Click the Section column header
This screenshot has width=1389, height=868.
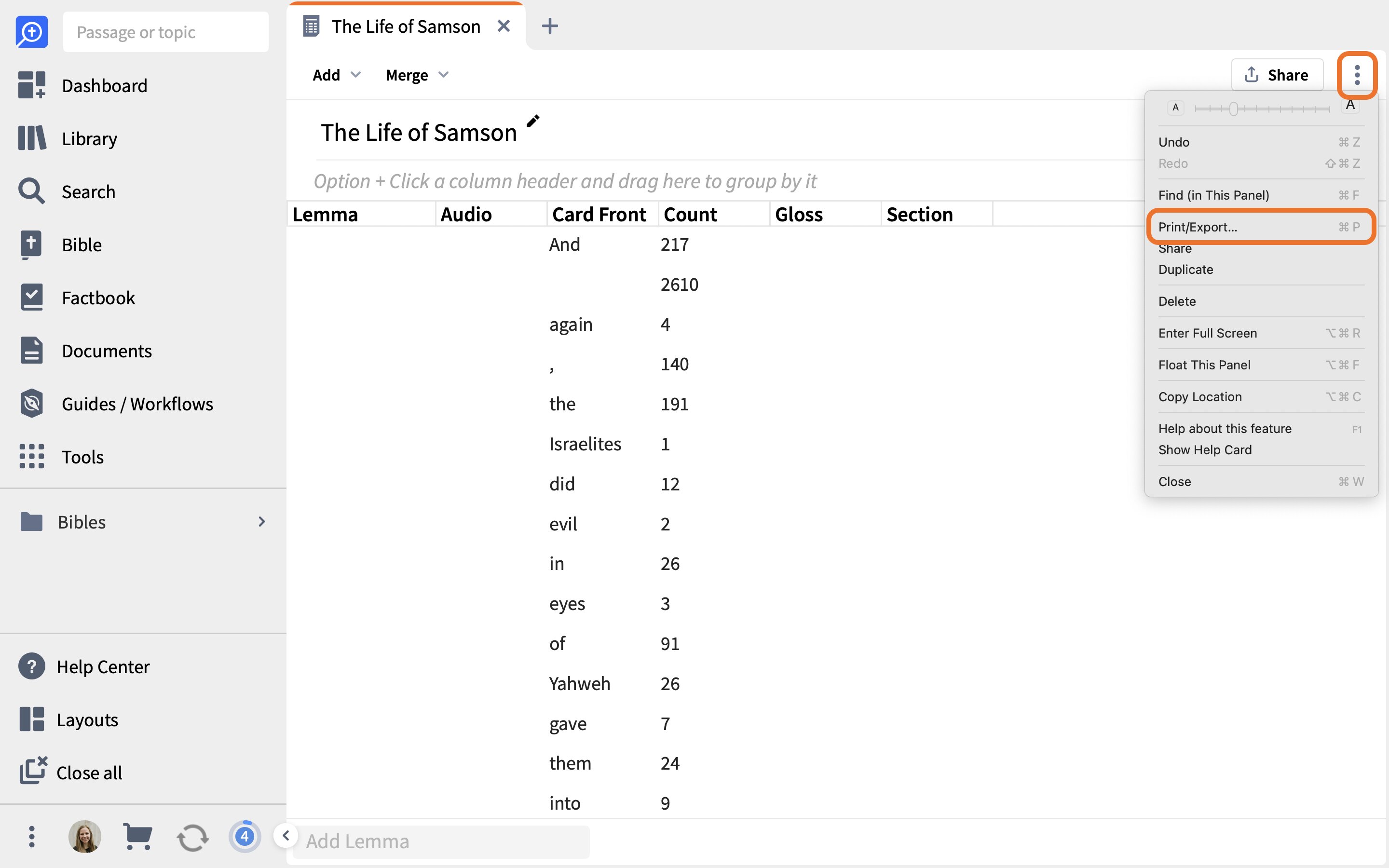(x=936, y=214)
